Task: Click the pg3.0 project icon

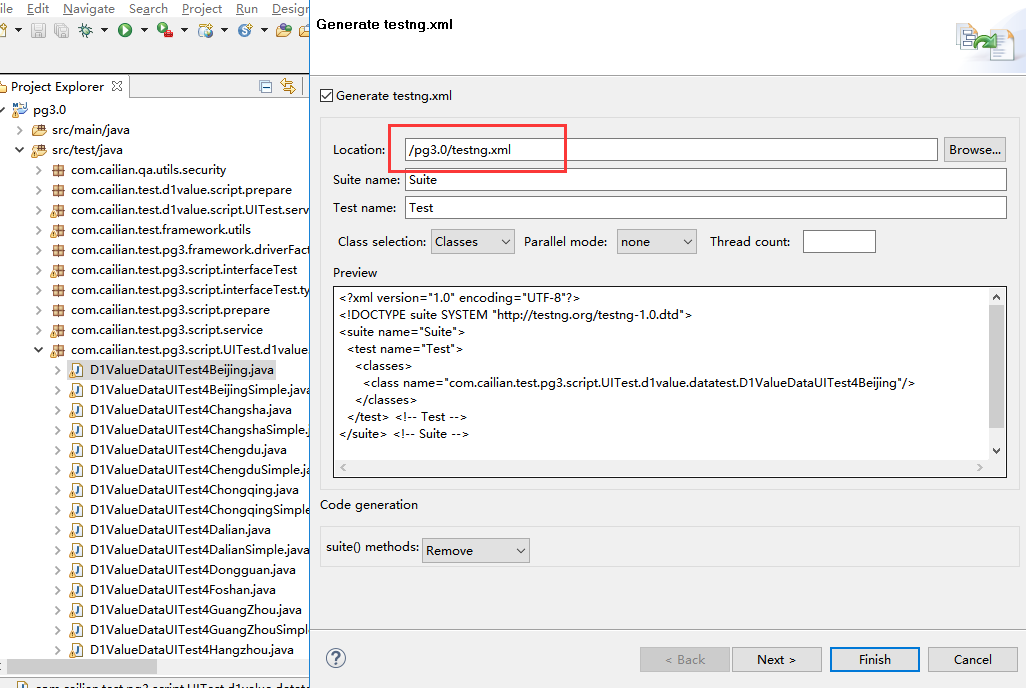Action: coord(20,109)
